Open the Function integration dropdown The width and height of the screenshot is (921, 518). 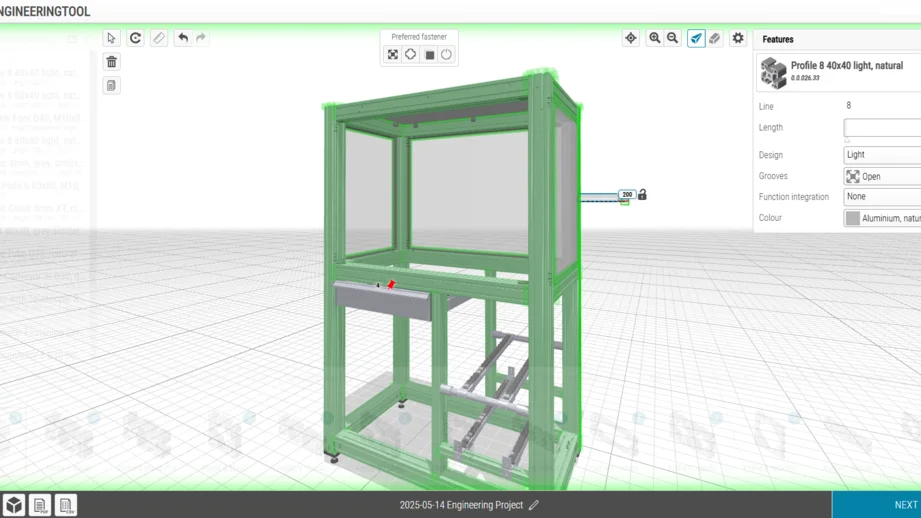click(882, 197)
